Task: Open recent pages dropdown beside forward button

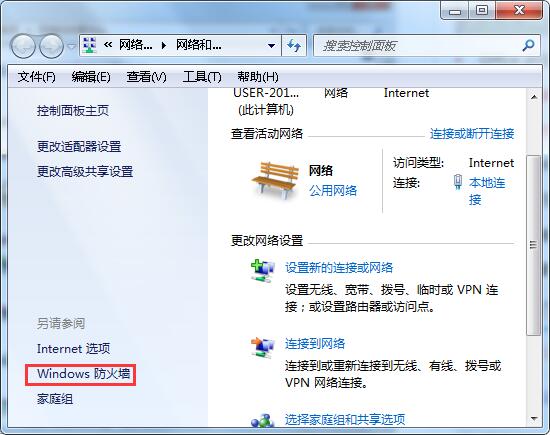Action: coord(72,46)
